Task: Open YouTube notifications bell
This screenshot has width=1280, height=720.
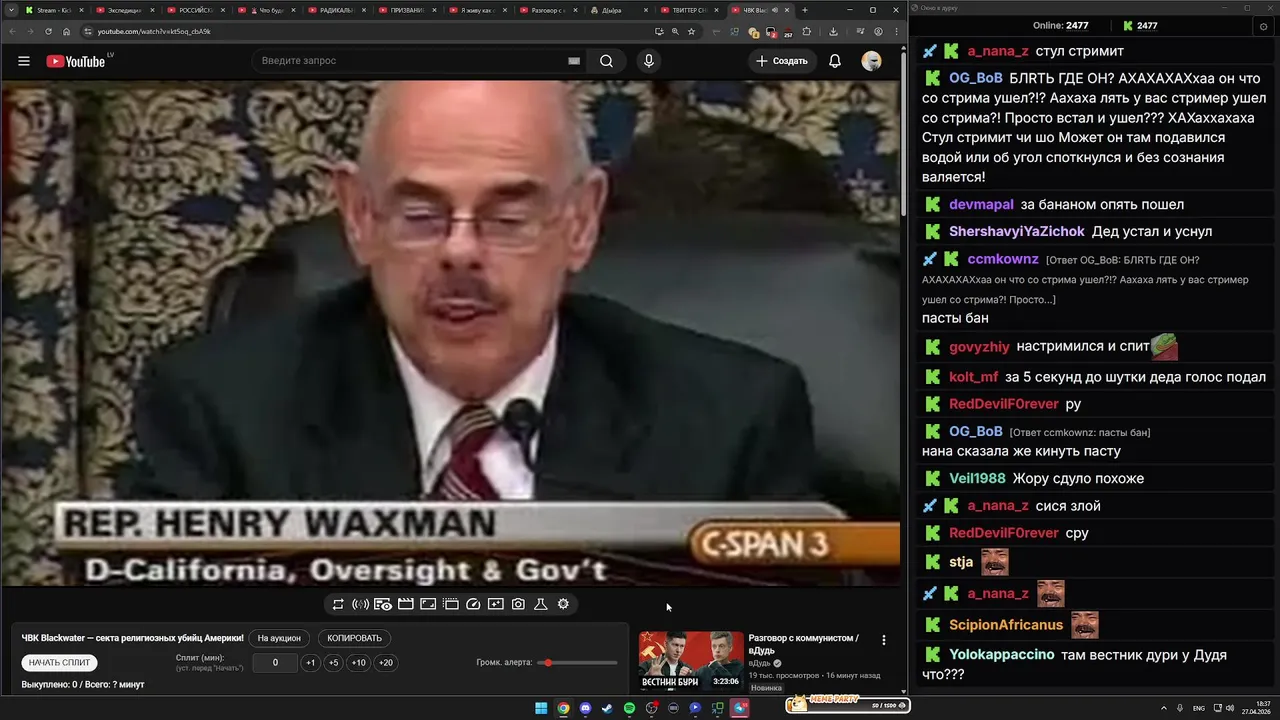Action: (x=835, y=61)
